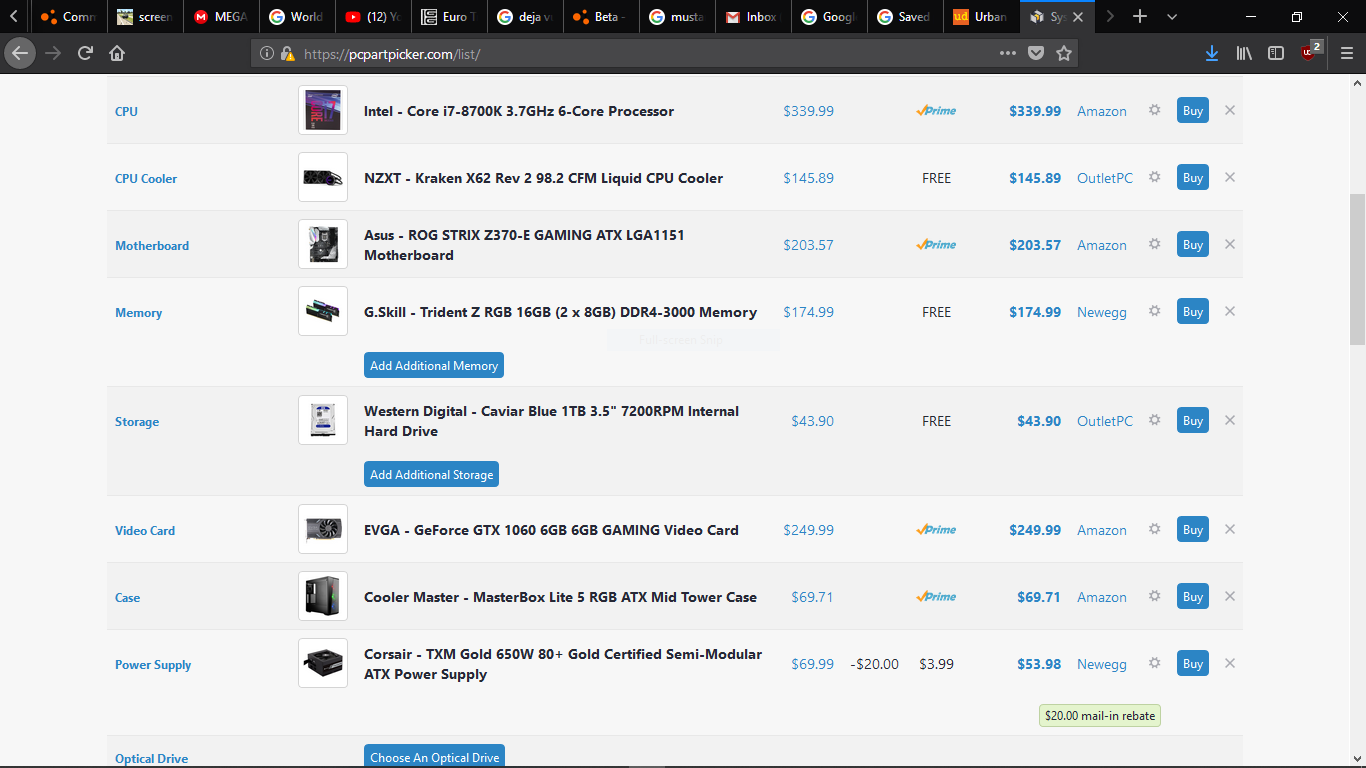
Task: Remove the Intel Core i7-8700K CPU
Action: click(x=1230, y=110)
